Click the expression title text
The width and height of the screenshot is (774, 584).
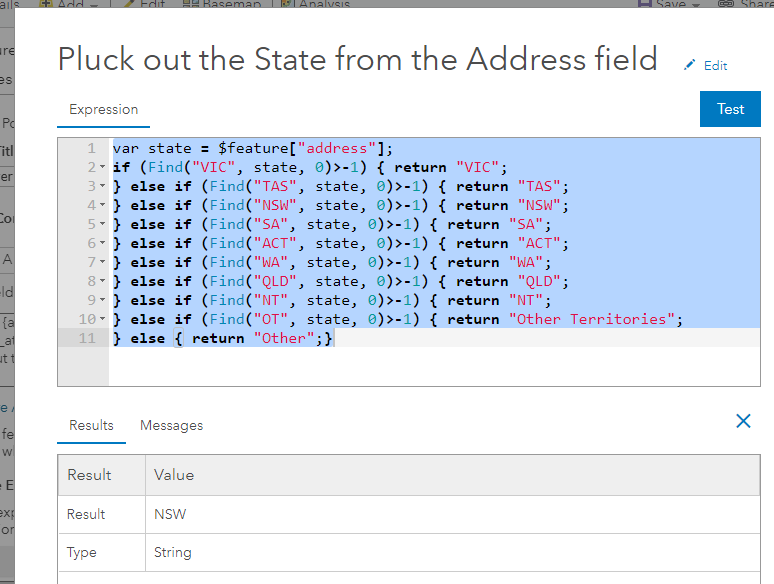pos(357,59)
